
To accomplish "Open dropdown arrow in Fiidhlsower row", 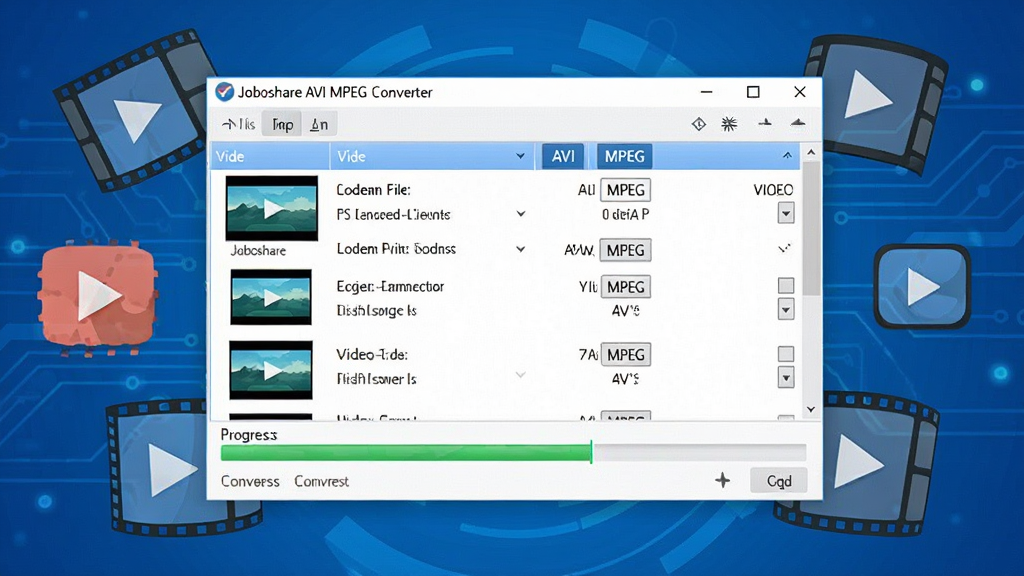I will tap(786, 377).
